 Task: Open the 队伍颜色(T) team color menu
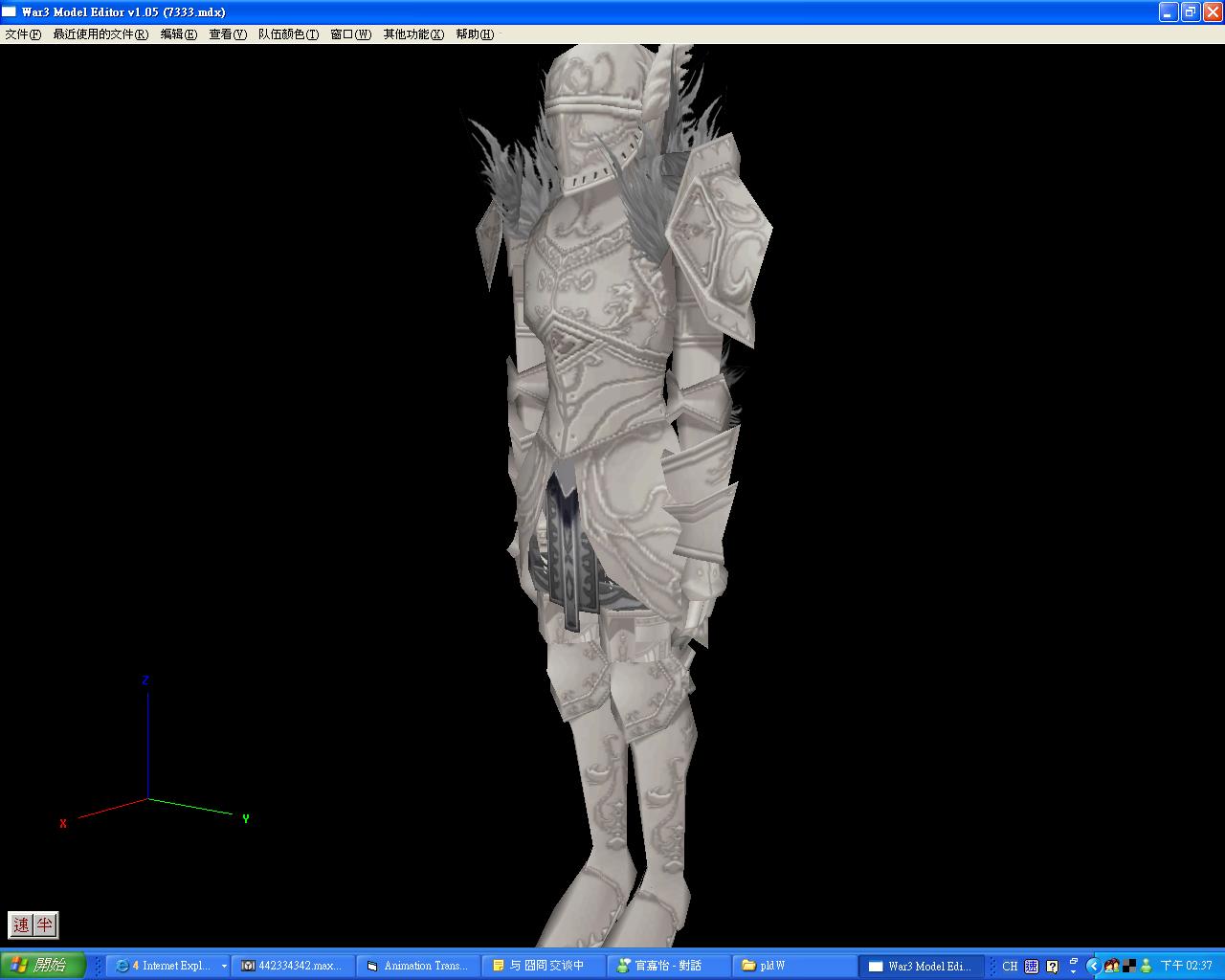pyautogui.click(x=288, y=34)
